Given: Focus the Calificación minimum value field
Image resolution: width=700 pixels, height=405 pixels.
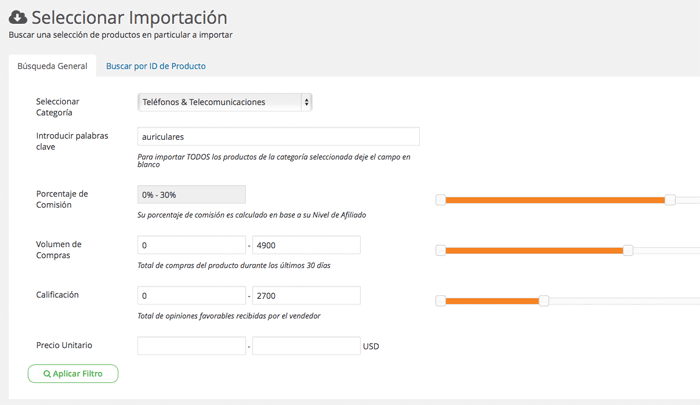Looking at the screenshot, I should 191,296.
